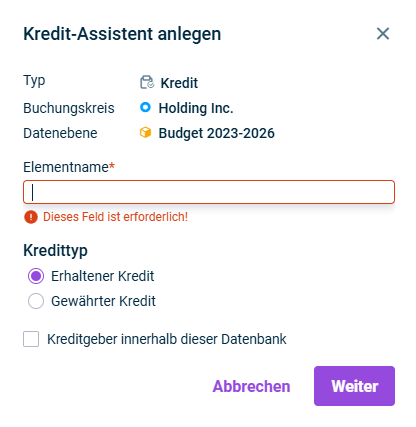Focus the Elementname input field
Screen dimensions: 416x427
pyautogui.click(x=209, y=192)
